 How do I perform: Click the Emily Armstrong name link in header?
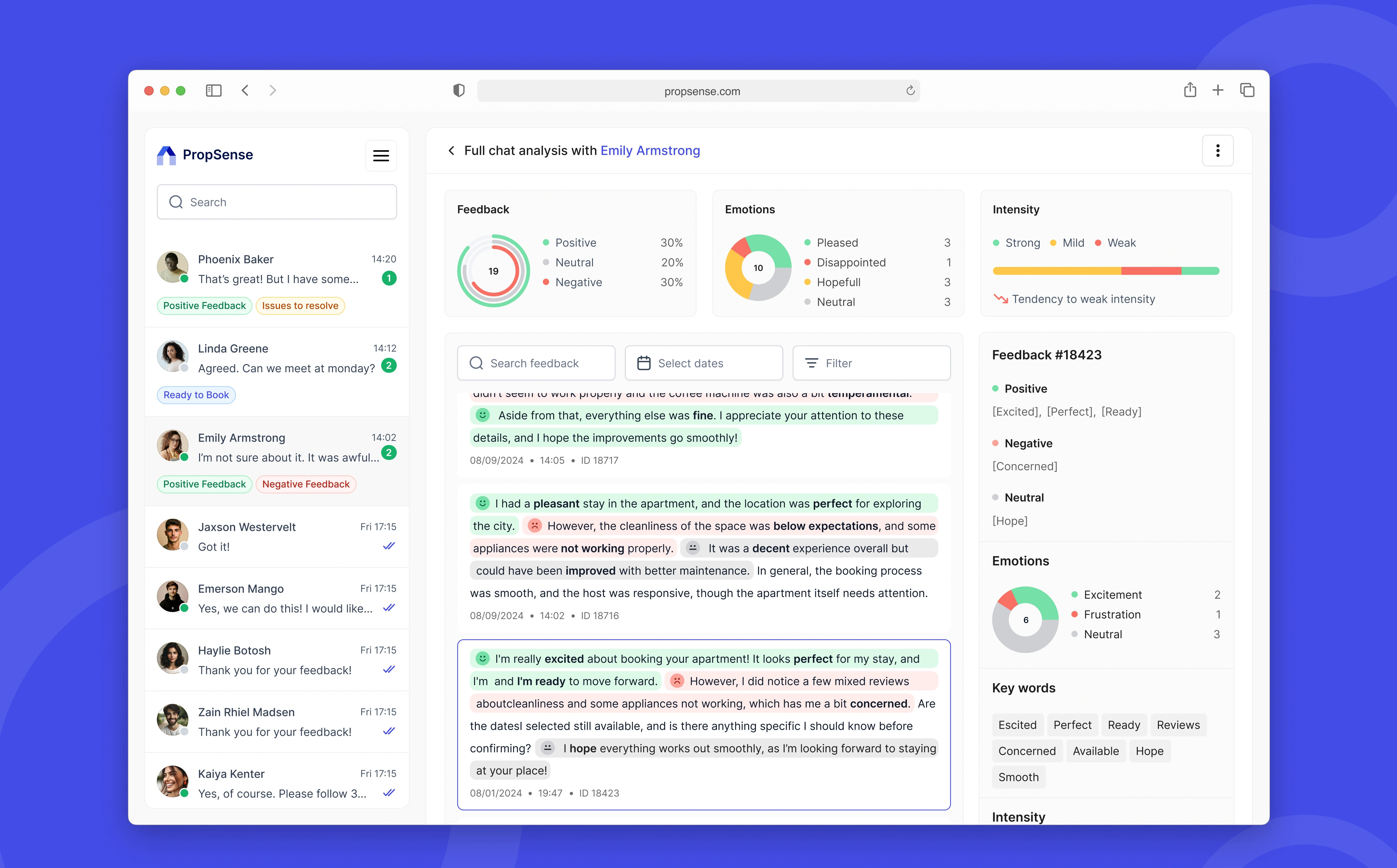point(650,150)
